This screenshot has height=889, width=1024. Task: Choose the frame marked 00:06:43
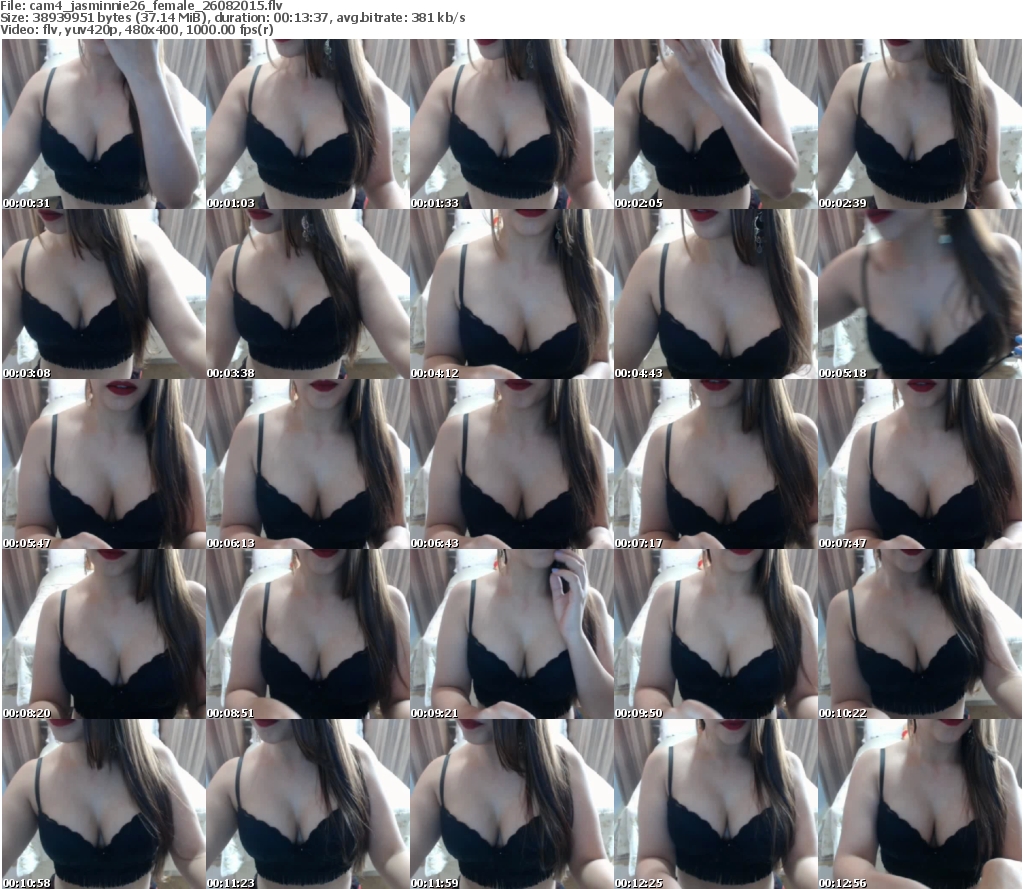coord(511,464)
